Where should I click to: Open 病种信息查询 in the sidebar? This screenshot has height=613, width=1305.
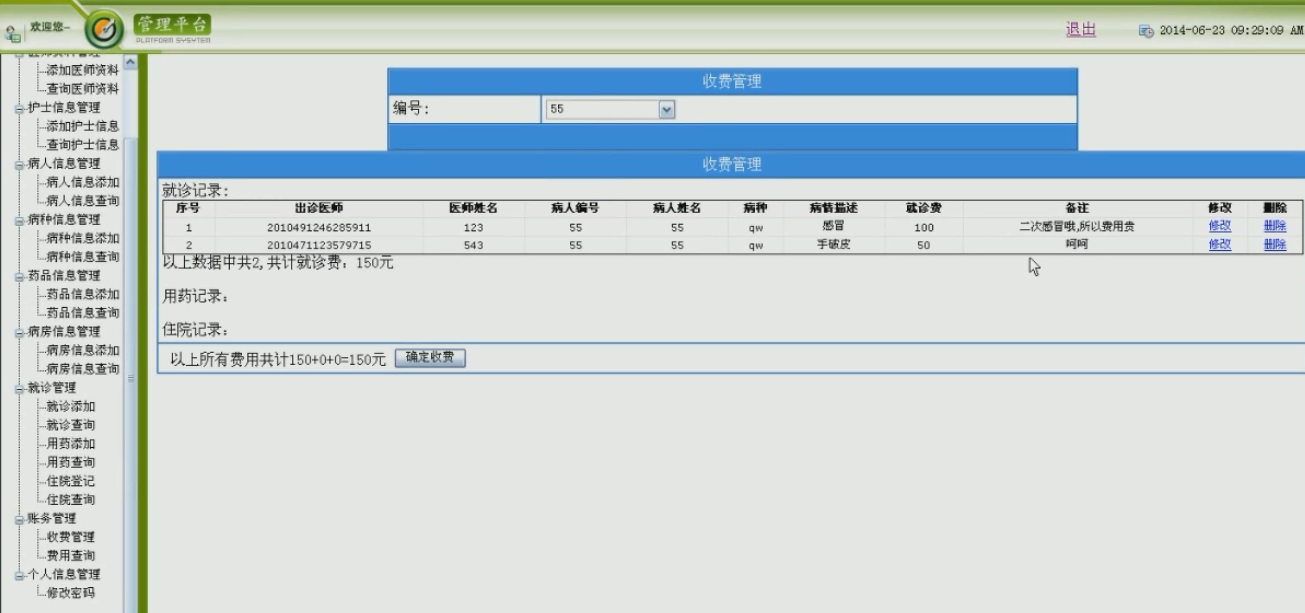[x=83, y=257]
